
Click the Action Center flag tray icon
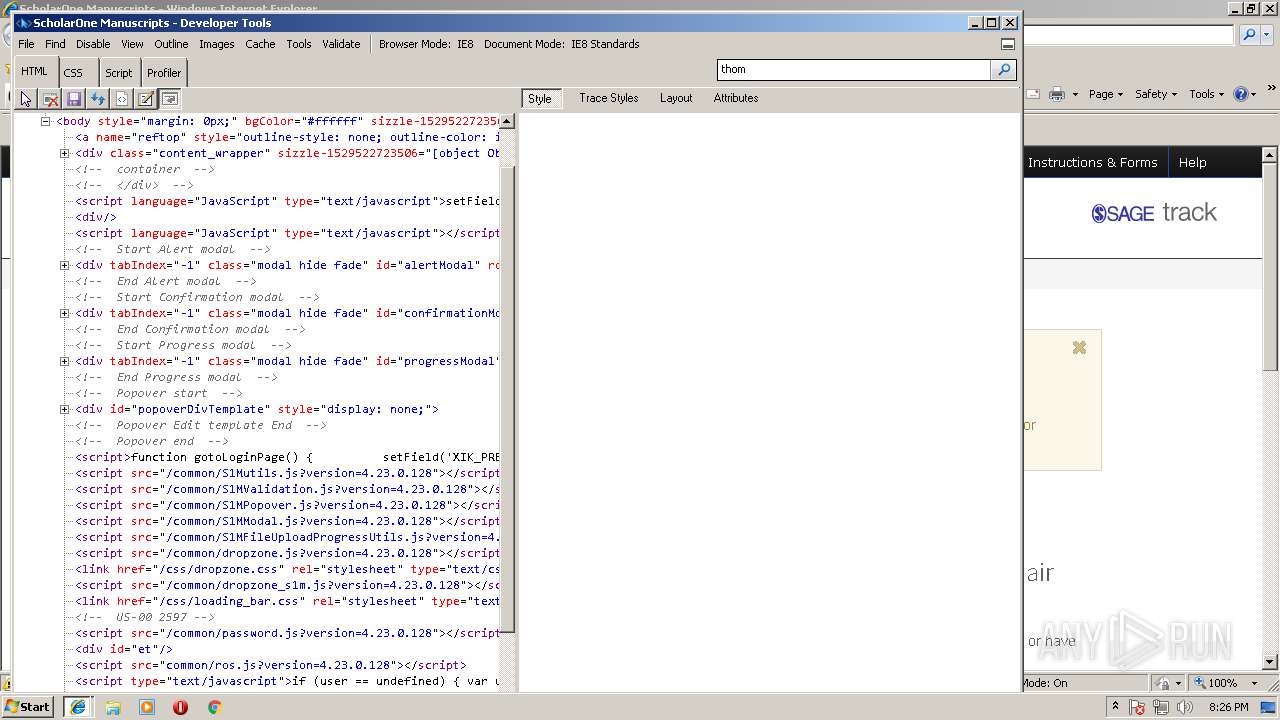(1137, 707)
